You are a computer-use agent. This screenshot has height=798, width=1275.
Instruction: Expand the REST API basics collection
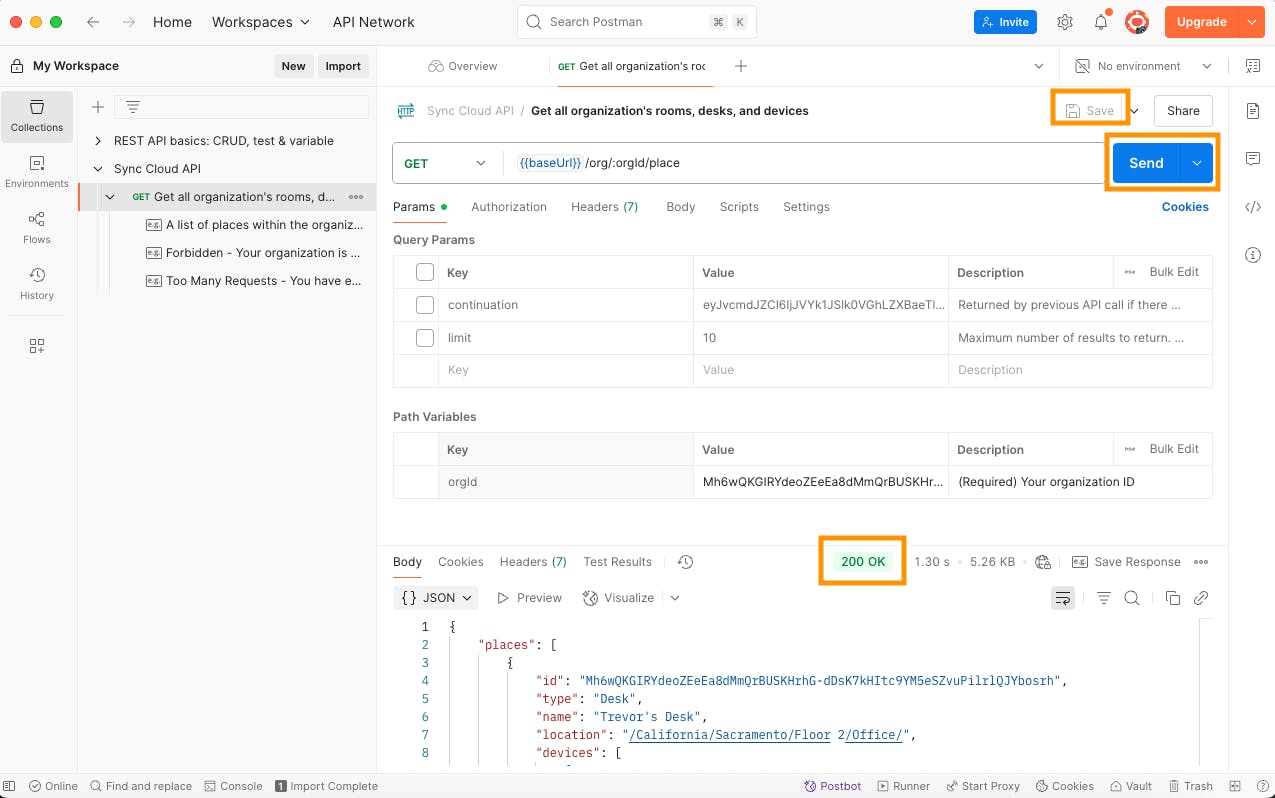point(98,141)
